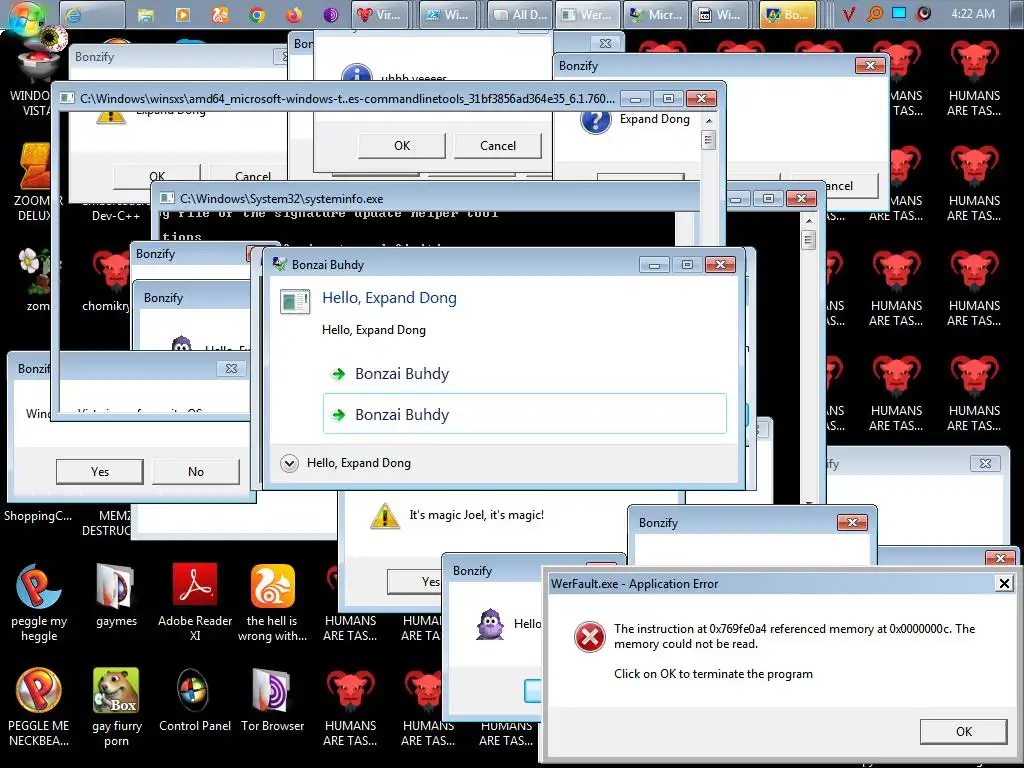
Task: Click the red error icon in WerFault dialog
Action: [x=590, y=637]
